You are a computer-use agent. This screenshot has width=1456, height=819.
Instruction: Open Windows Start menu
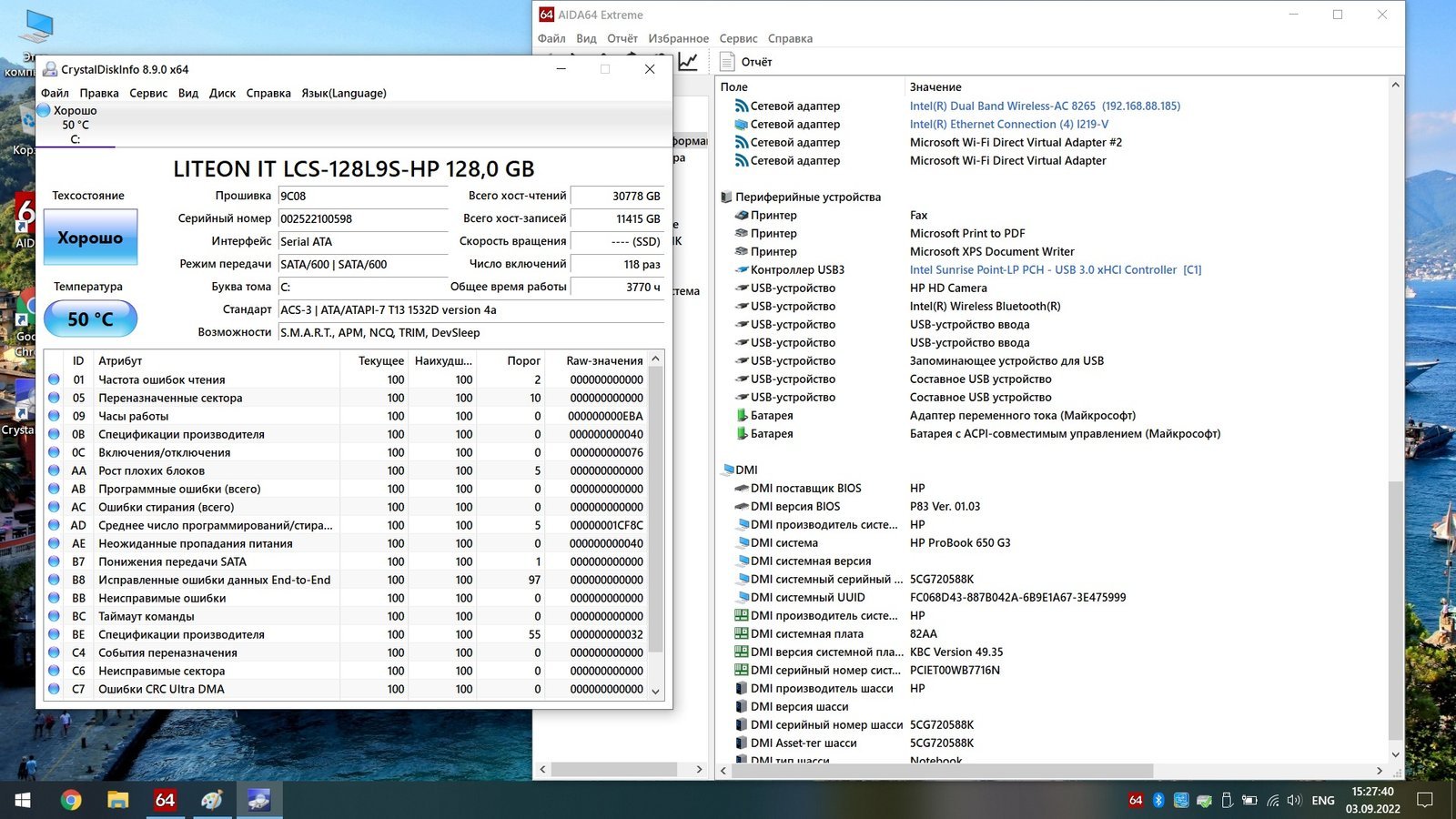coord(23,800)
